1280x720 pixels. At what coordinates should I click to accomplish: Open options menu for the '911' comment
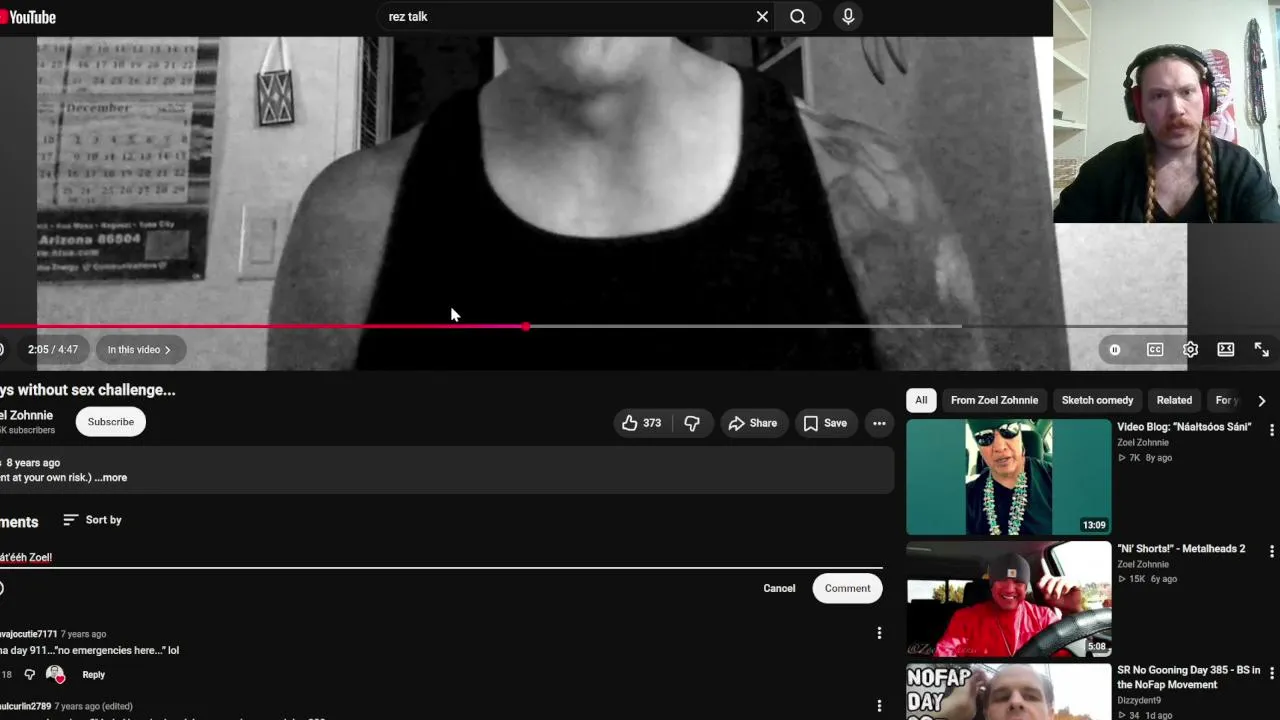879,633
